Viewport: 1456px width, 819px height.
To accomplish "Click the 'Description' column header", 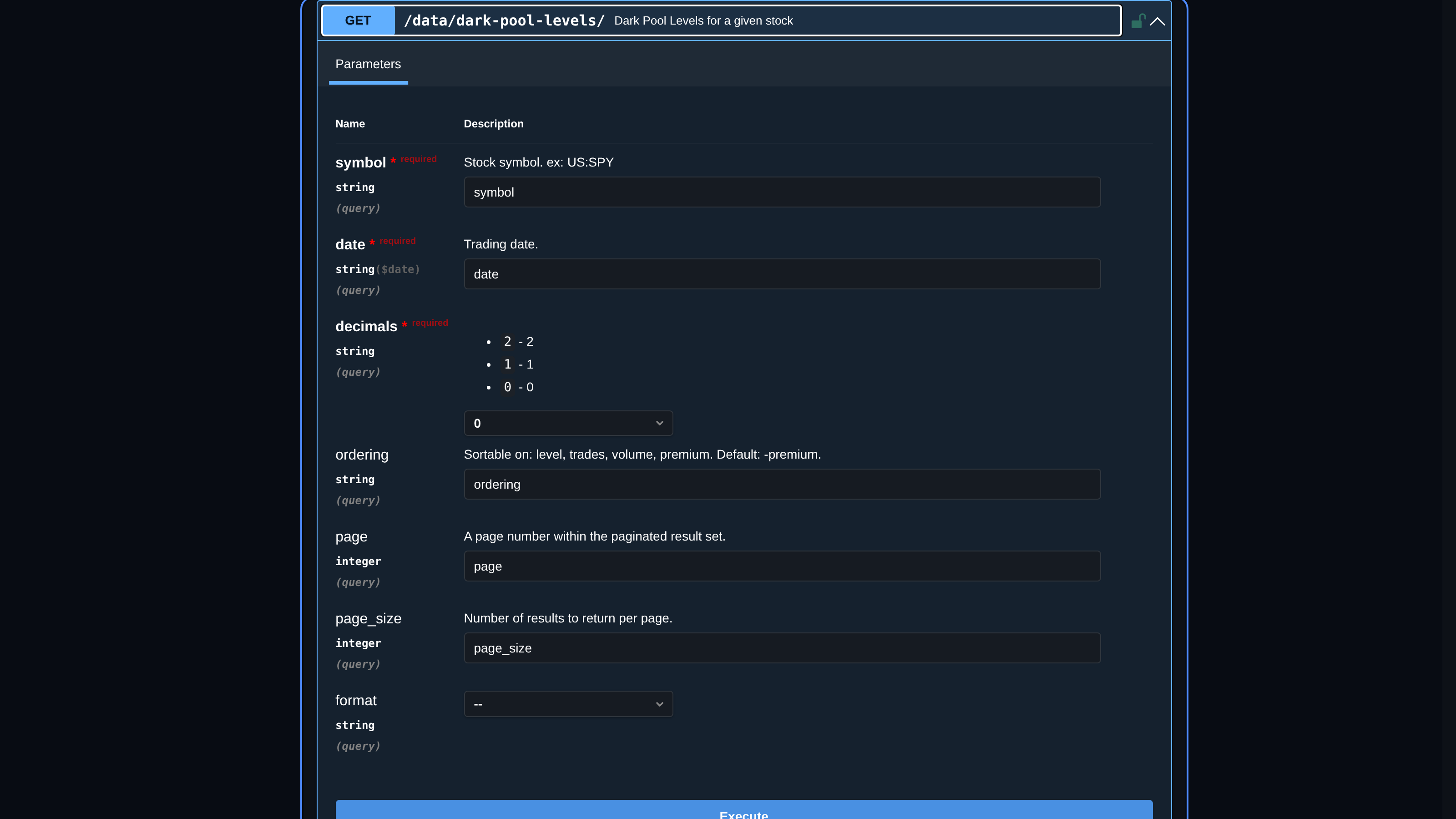I will [493, 124].
